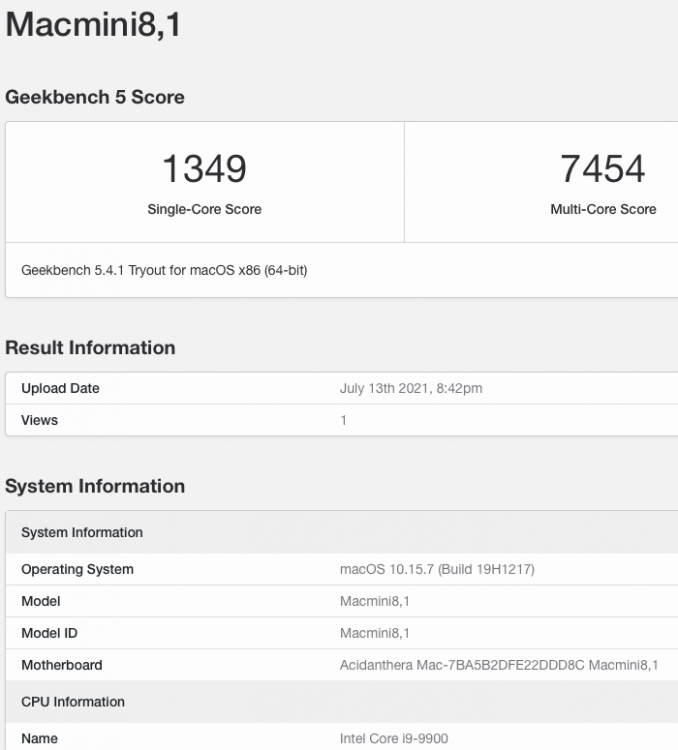
Task: Click the Multi-Core Score label
Action: coord(603,209)
